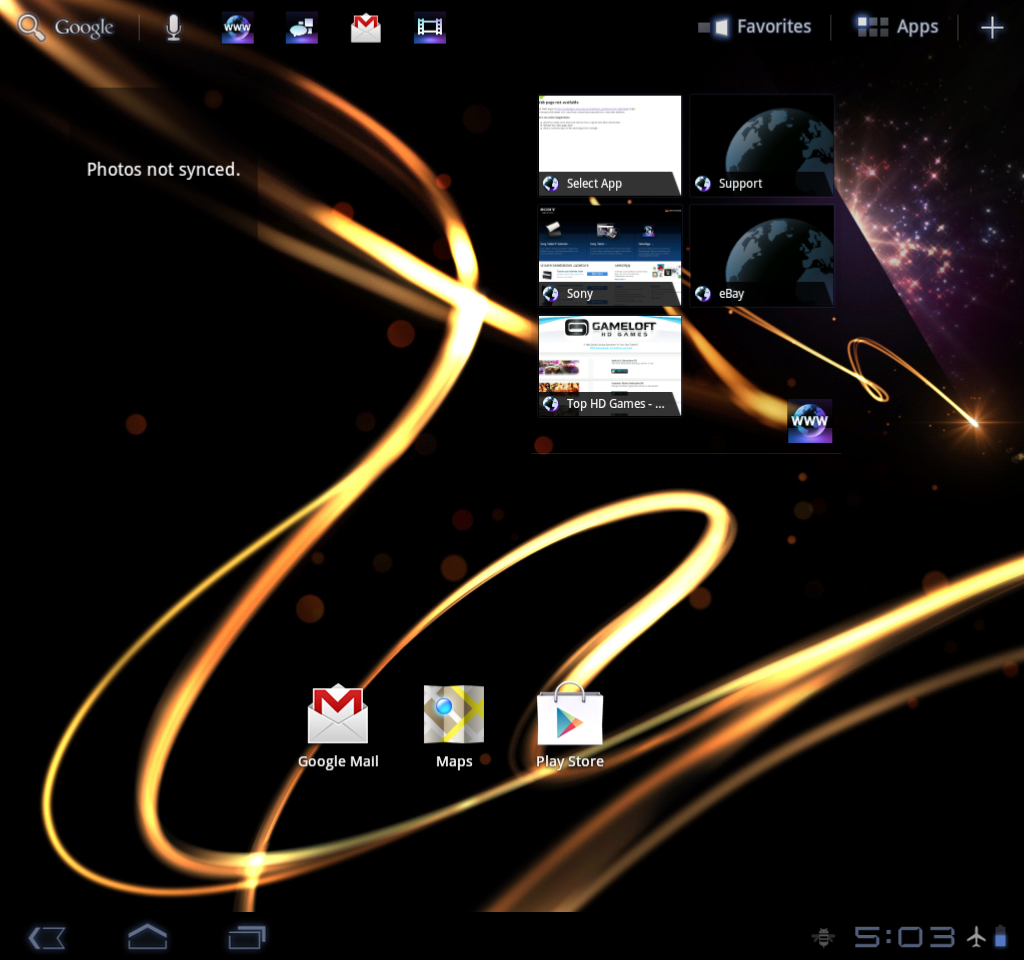Open the eBay bookmark thumbnail
Viewport: 1024px width, 960px height.
click(761, 253)
